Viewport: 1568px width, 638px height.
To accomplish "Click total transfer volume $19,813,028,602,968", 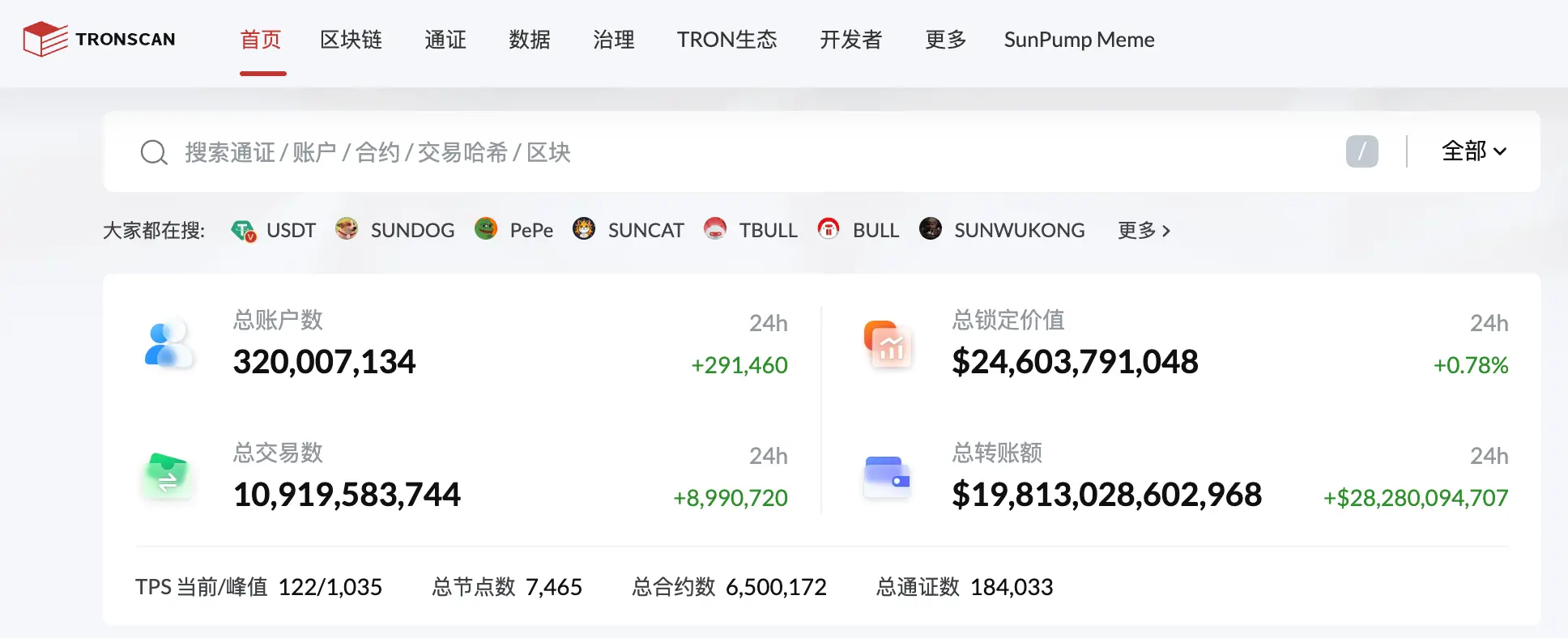I will pos(1106,495).
